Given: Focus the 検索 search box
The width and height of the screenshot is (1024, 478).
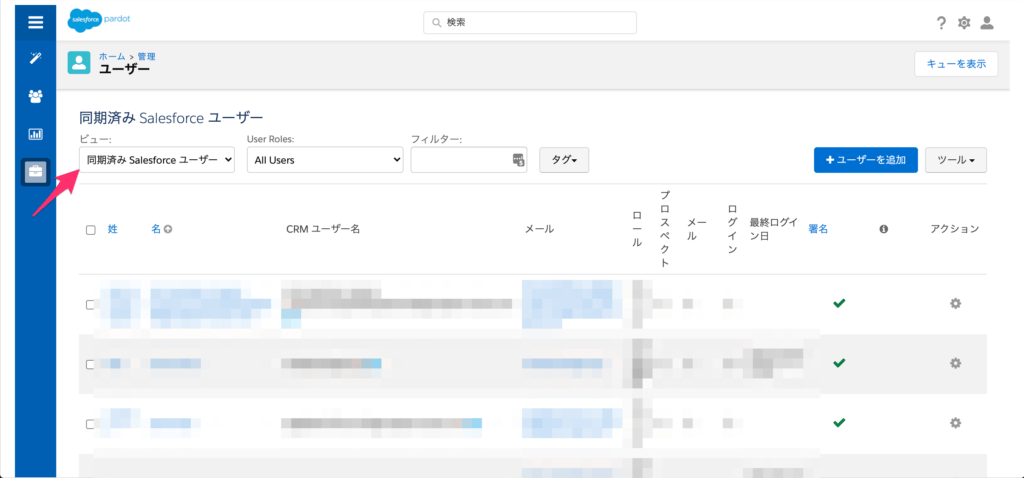Looking at the screenshot, I should [x=530, y=22].
